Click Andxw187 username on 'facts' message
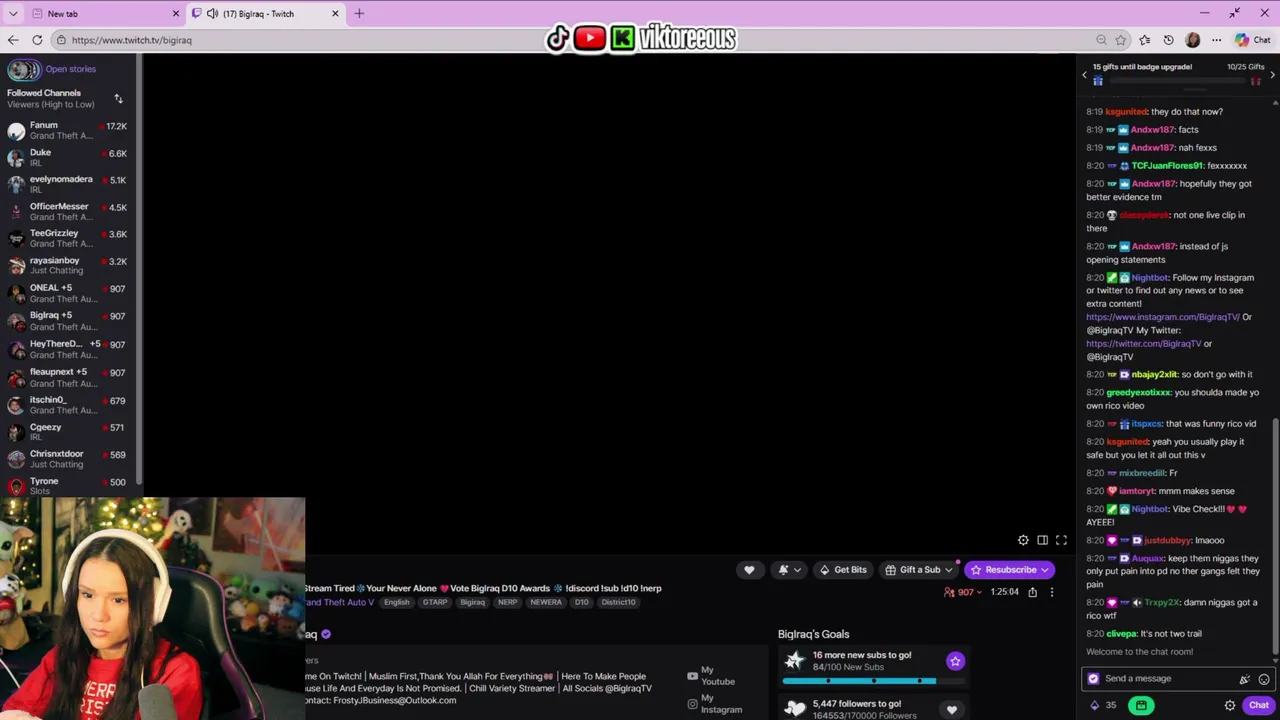Viewport: 1280px width, 720px height. [x=1152, y=130]
